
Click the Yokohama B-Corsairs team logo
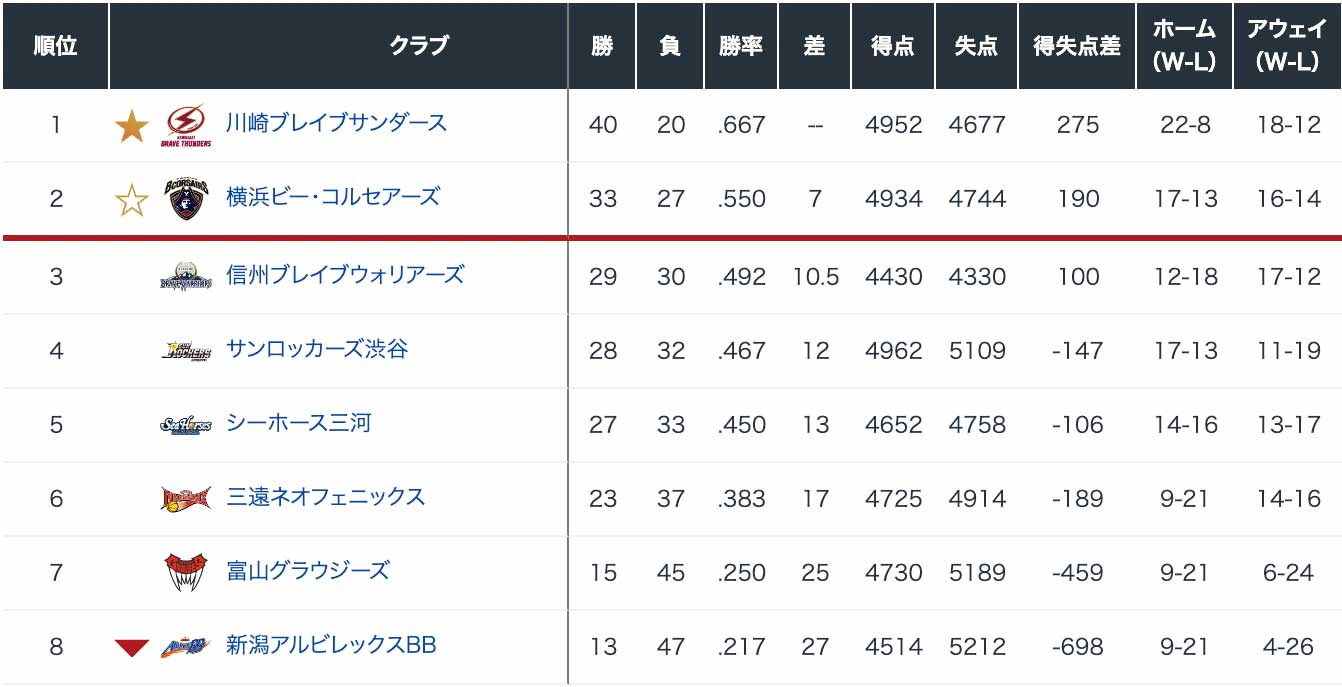point(186,199)
